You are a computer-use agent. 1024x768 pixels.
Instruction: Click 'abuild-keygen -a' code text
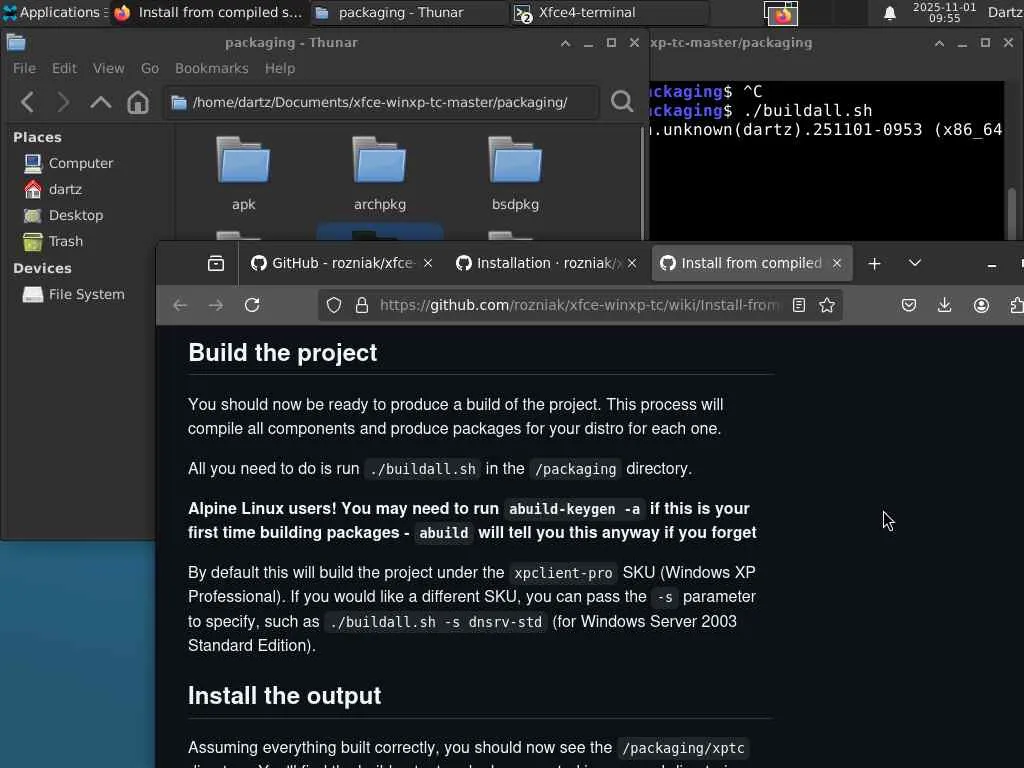(x=574, y=509)
